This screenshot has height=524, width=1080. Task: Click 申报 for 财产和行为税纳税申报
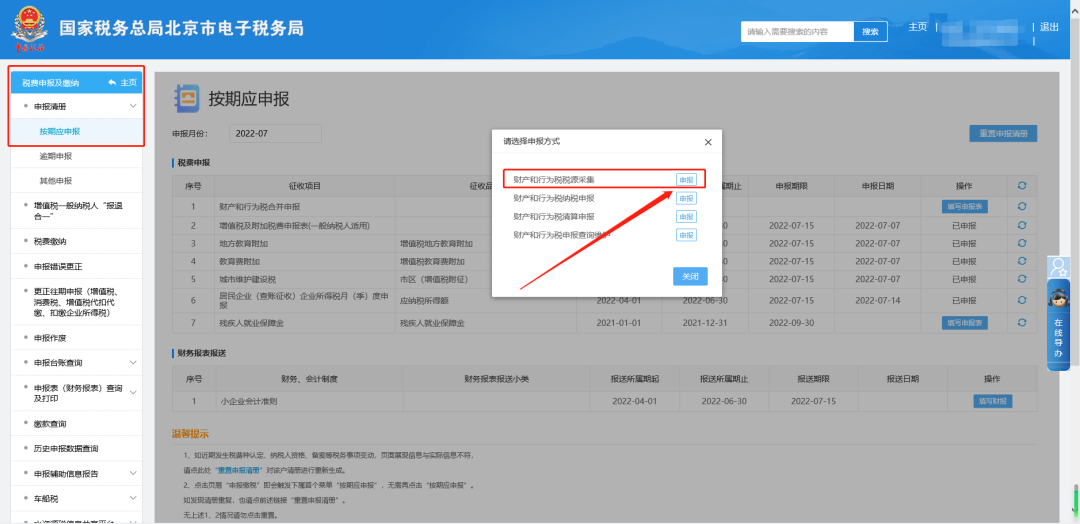tap(686, 198)
